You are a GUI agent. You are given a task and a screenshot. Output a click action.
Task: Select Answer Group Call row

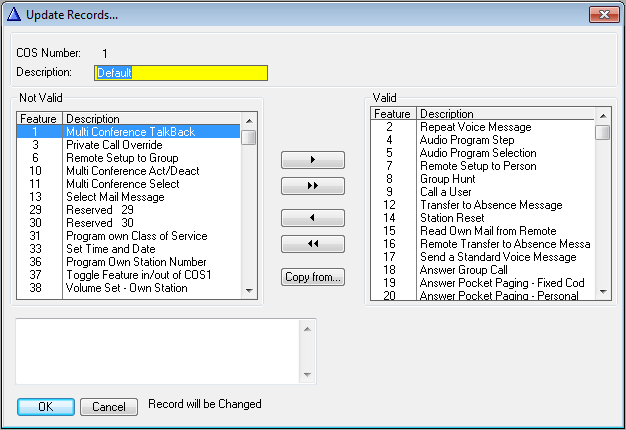[x=483, y=269]
